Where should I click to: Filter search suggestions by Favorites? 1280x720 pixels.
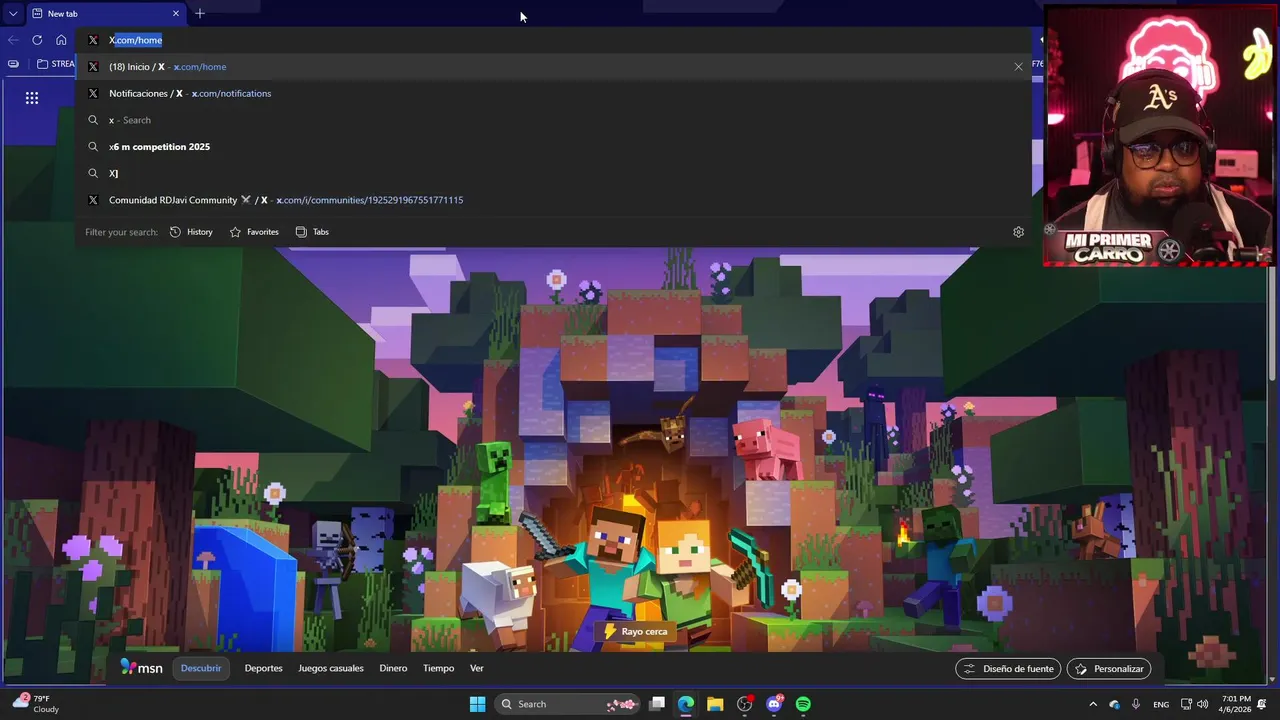pos(254,232)
